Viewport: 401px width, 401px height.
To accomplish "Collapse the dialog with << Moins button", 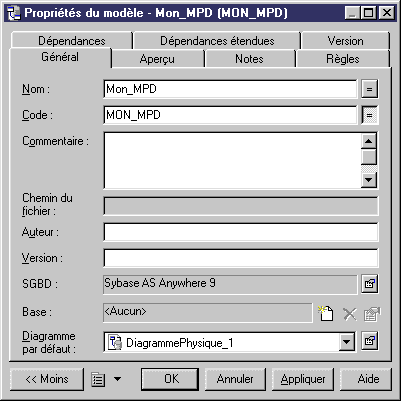I will (x=47, y=379).
